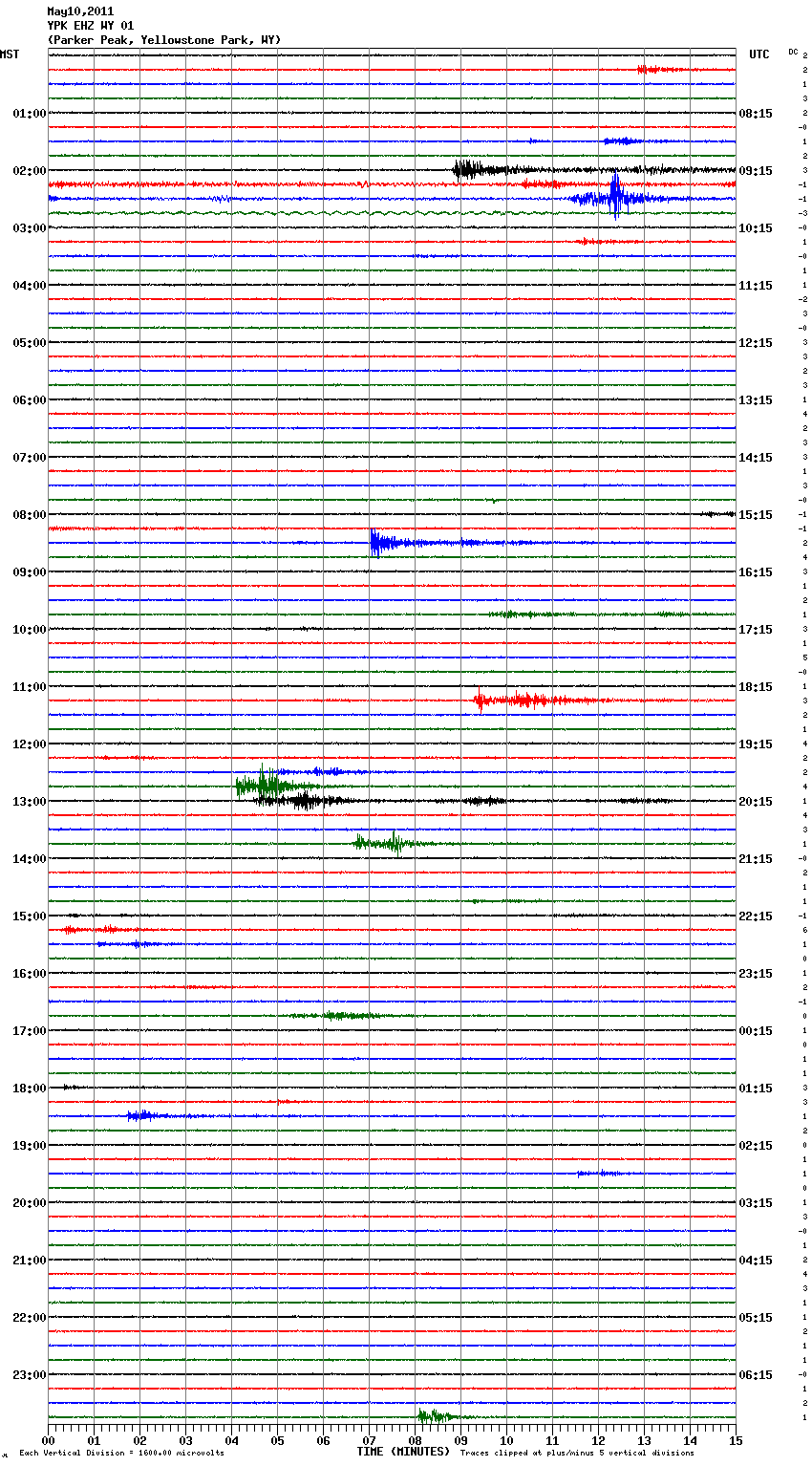Click minute 10 on the bottom axis

(506, 1440)
